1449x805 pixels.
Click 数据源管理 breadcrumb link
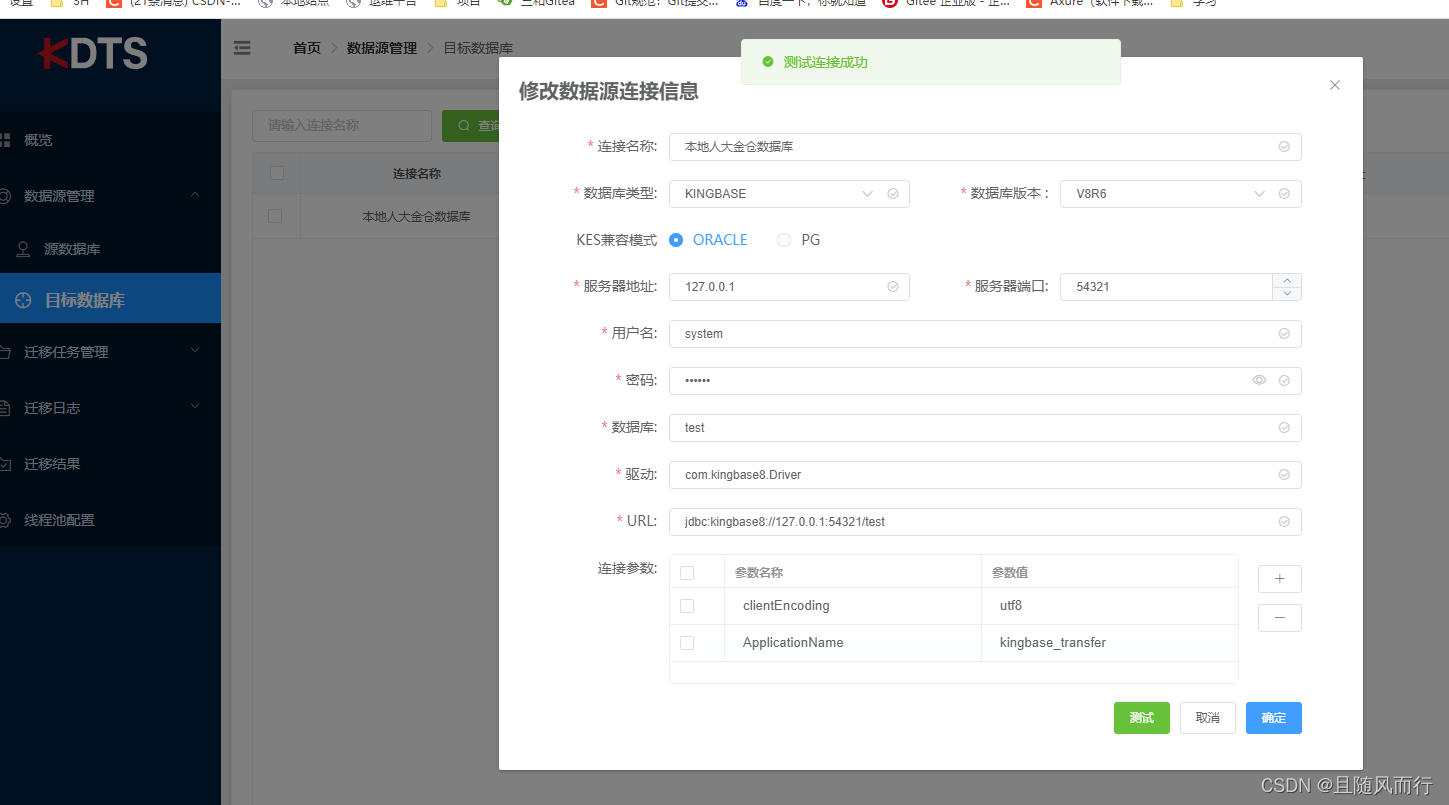tap(381, 48)
